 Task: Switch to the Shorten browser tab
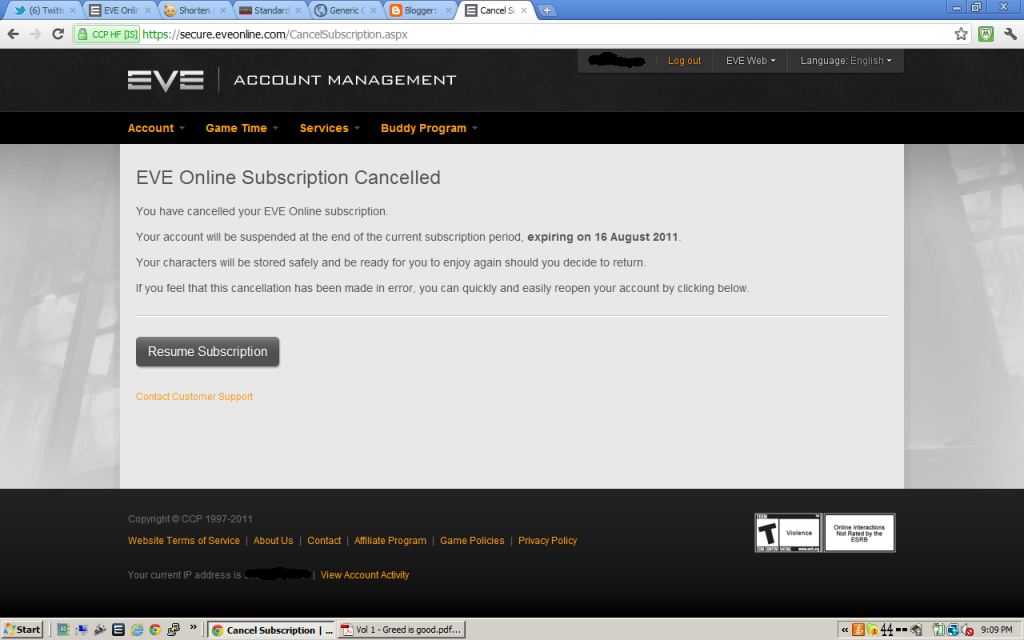pyautogui.click(x=195, y=10)
